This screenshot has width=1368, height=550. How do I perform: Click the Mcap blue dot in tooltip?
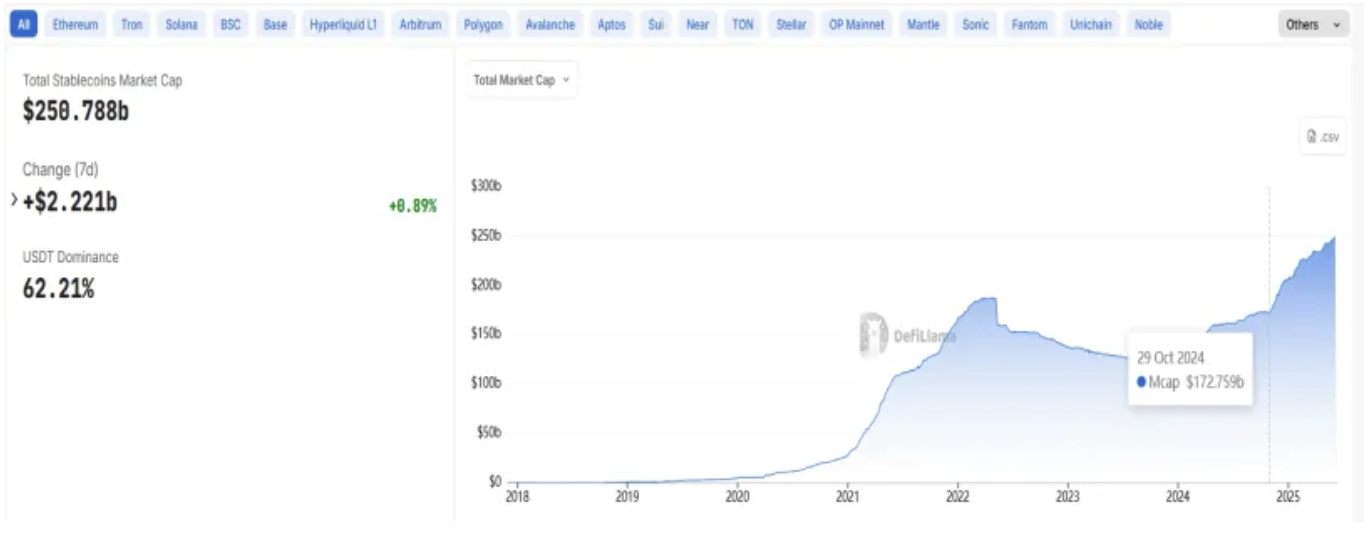pos(1142,382)
